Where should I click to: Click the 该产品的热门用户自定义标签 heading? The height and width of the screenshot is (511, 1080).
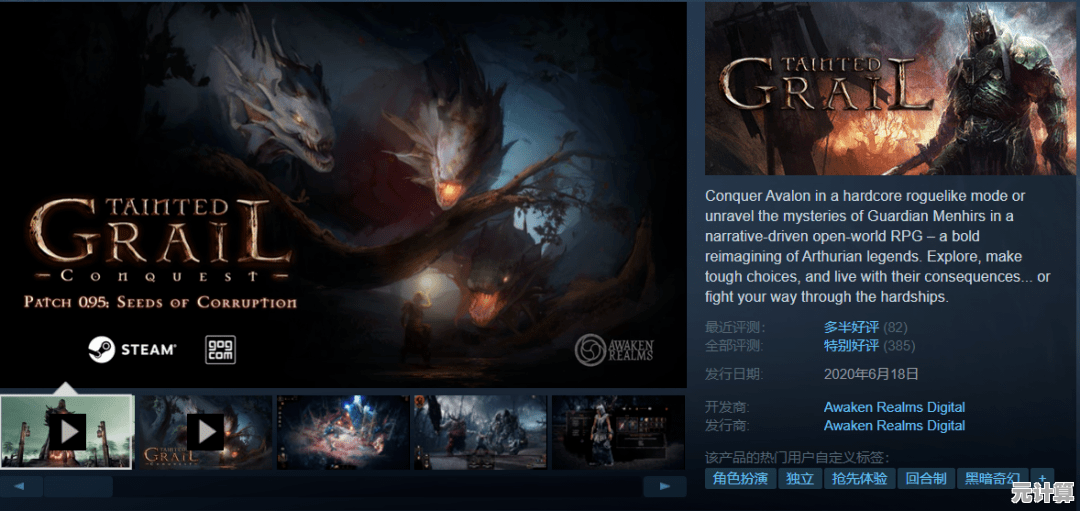[798, 457]
